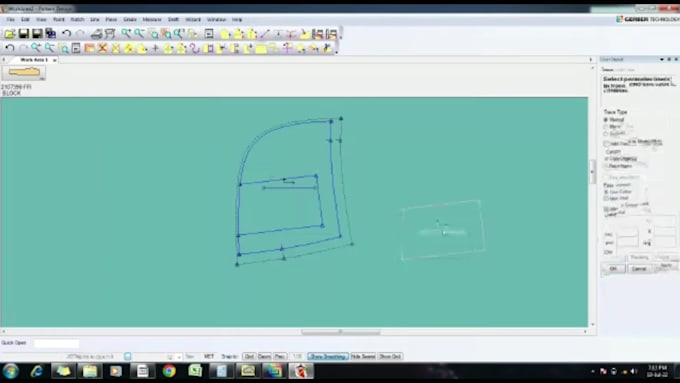Click the plus crosshair tool icon
This screenshot has width=680, height=383.
pyautogui.click(x=155, y=48)
